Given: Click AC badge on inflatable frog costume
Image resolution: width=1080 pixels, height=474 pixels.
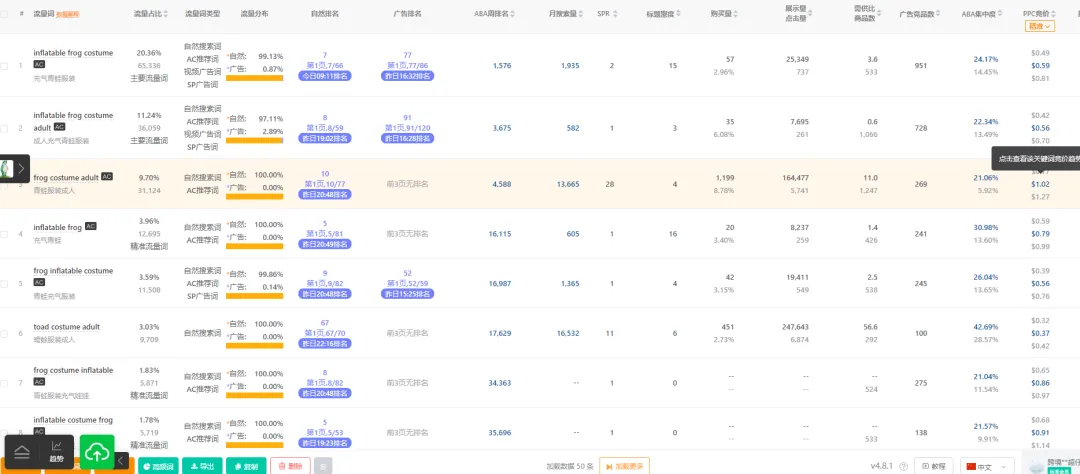Looking at the screenshot, I should (39, 64).
